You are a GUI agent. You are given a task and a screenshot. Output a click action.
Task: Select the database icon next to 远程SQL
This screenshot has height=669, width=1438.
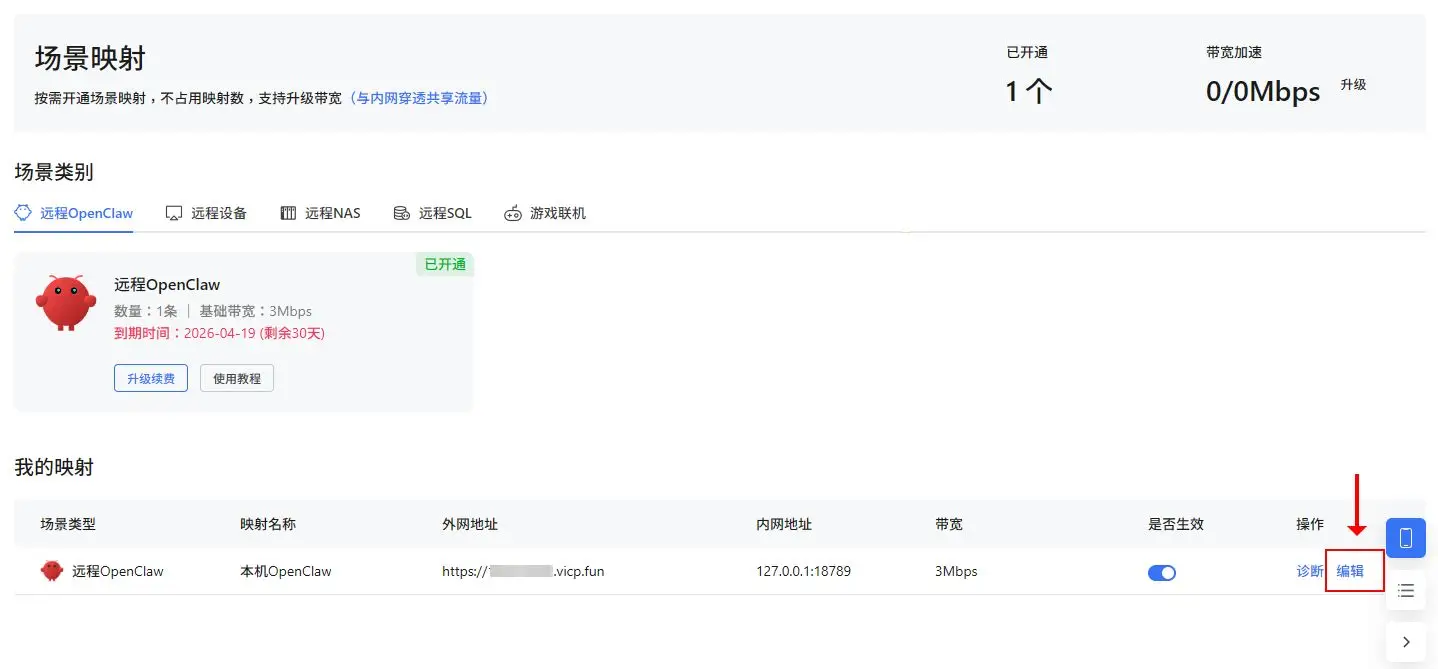pos(403,213)
